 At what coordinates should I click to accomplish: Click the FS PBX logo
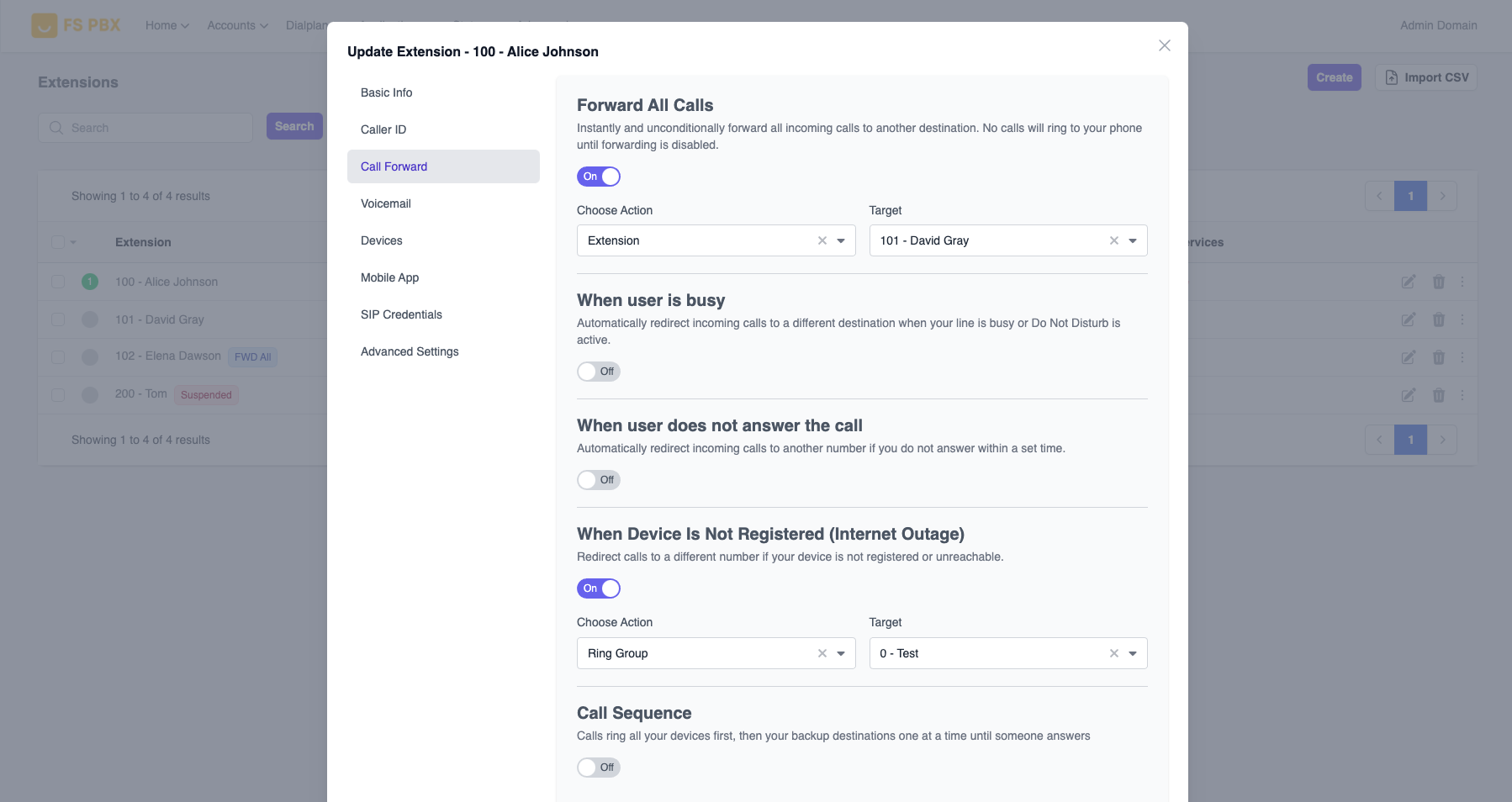click(77, 24)
